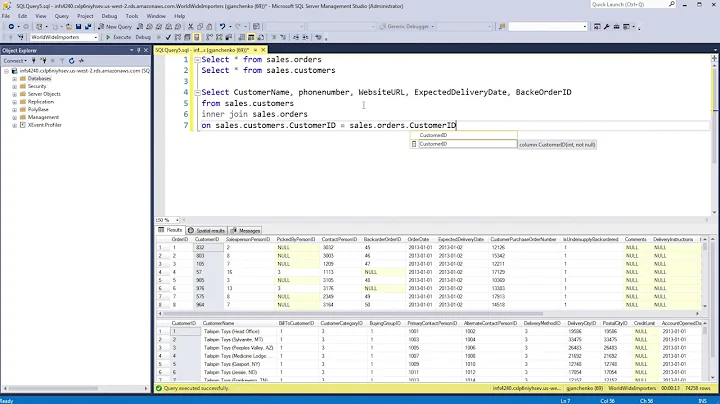Click Display Estimated Execution Plan icon
The height and width of the screenshot is (404, 720).
point(178,37)
